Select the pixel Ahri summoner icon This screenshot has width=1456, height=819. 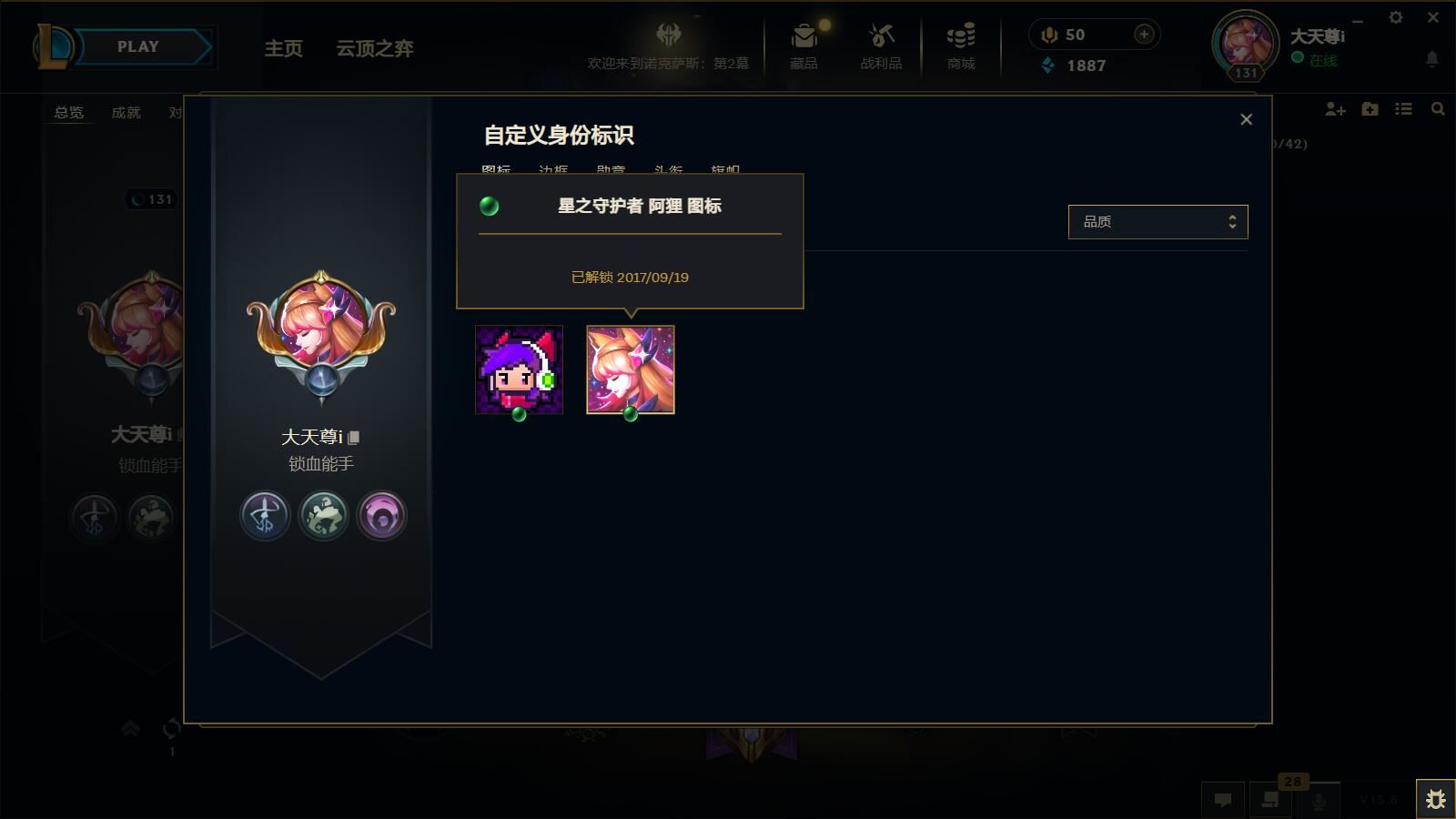pyautogui.click(x=519, y=369)
